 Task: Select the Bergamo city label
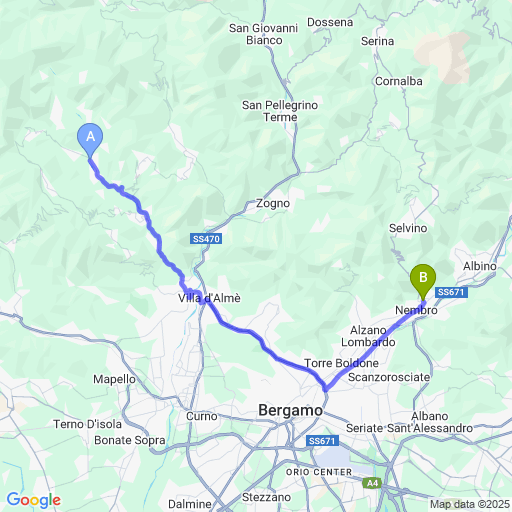(290, 410)
